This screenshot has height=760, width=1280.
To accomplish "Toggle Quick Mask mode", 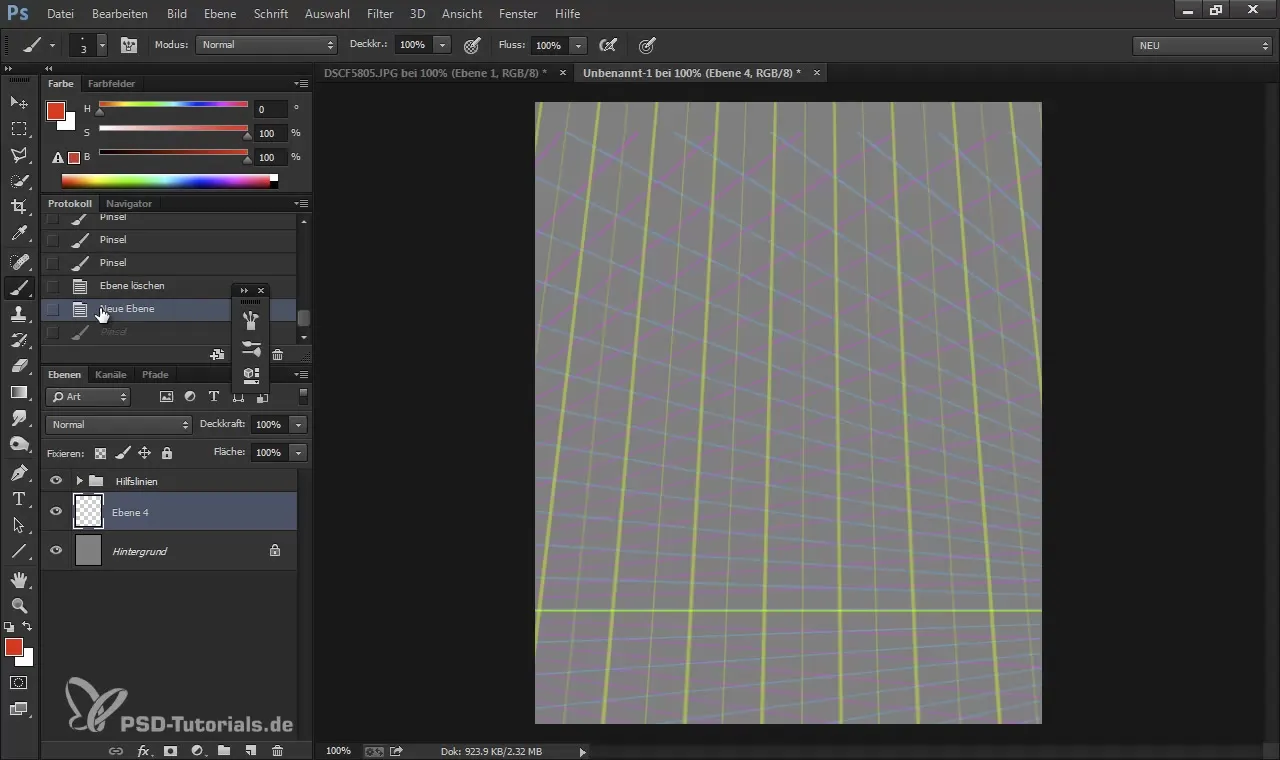I will (19, 683).
